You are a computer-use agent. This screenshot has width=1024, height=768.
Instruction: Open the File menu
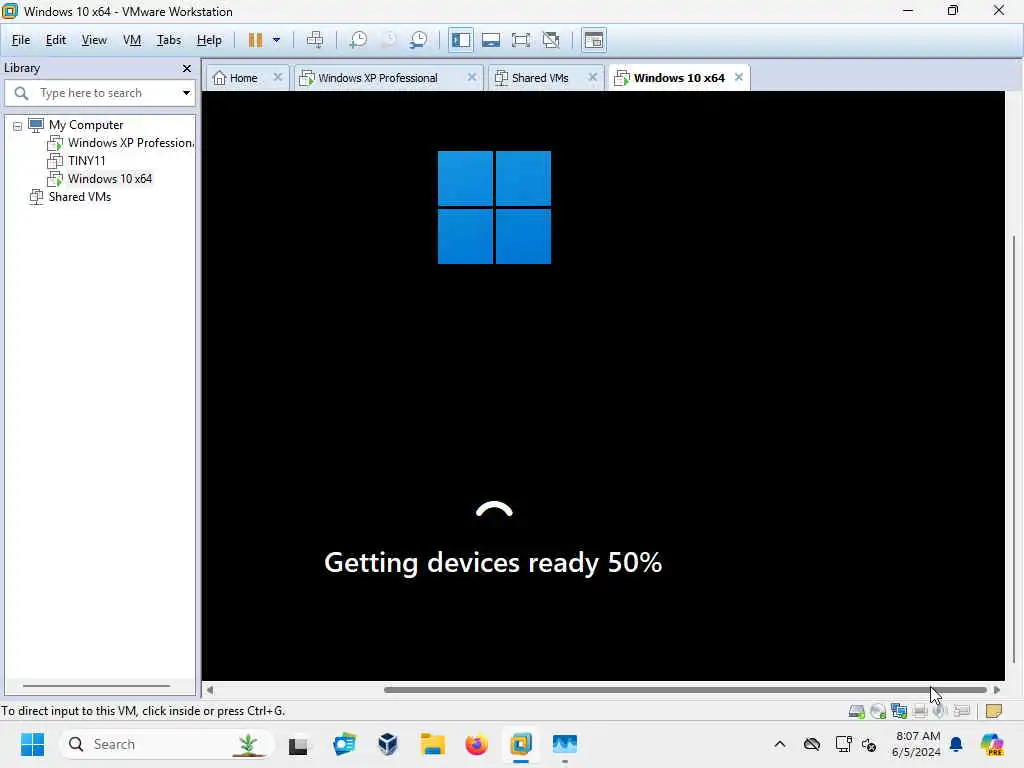[x=21, y=40]
